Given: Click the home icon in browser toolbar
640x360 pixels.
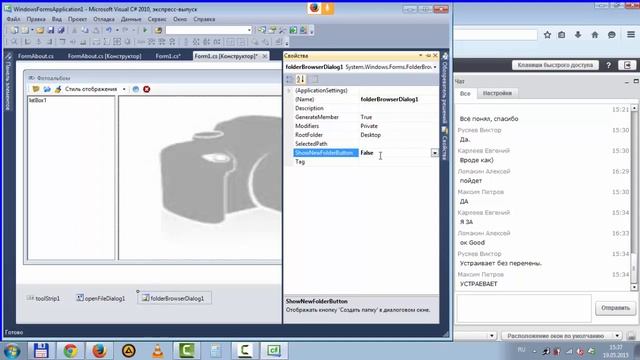Looking at the screenshot, I should pyautogui.click(x=595, y=35).
